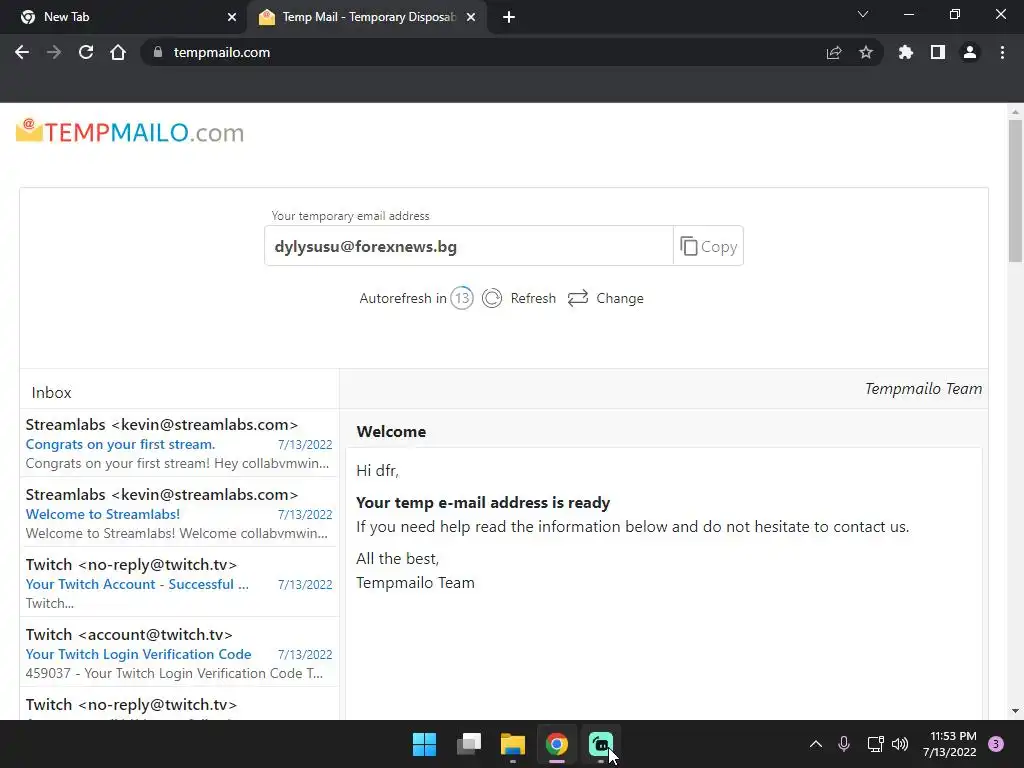Bookmark this page with the star icon

(x=866, y=52)
